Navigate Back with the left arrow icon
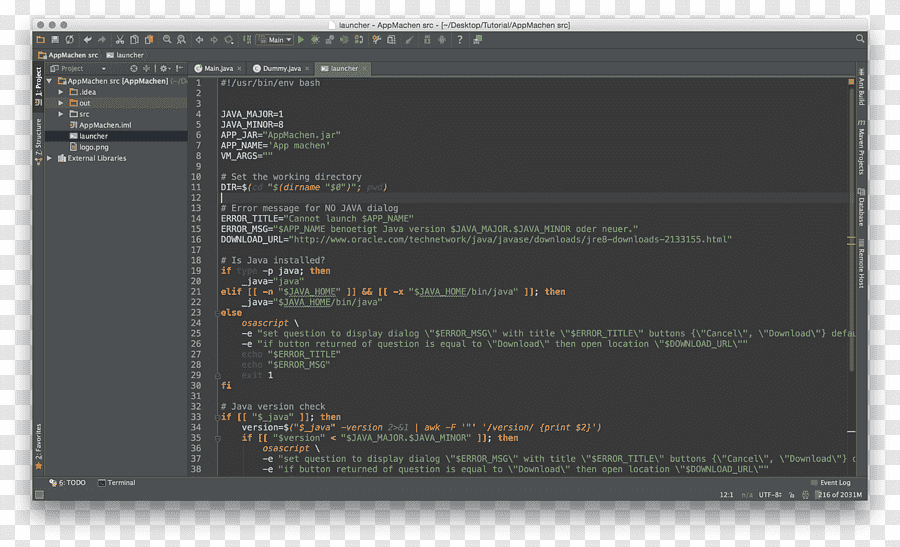This screenshot has height=547, width=900. (x=199, y=40)
